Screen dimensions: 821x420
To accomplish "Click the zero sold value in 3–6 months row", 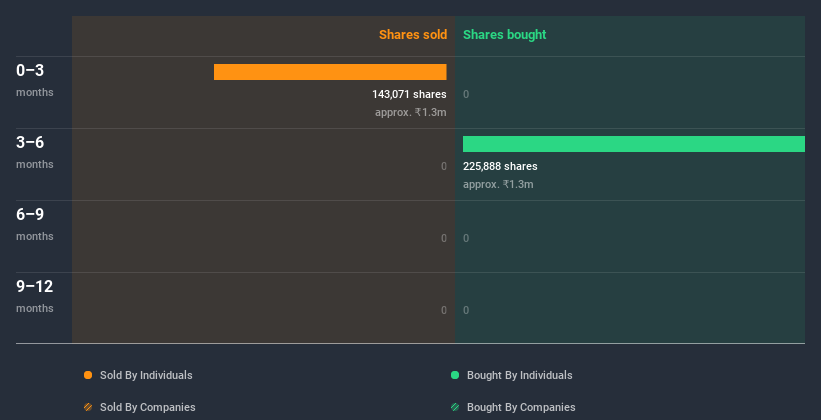I will 443,166.
